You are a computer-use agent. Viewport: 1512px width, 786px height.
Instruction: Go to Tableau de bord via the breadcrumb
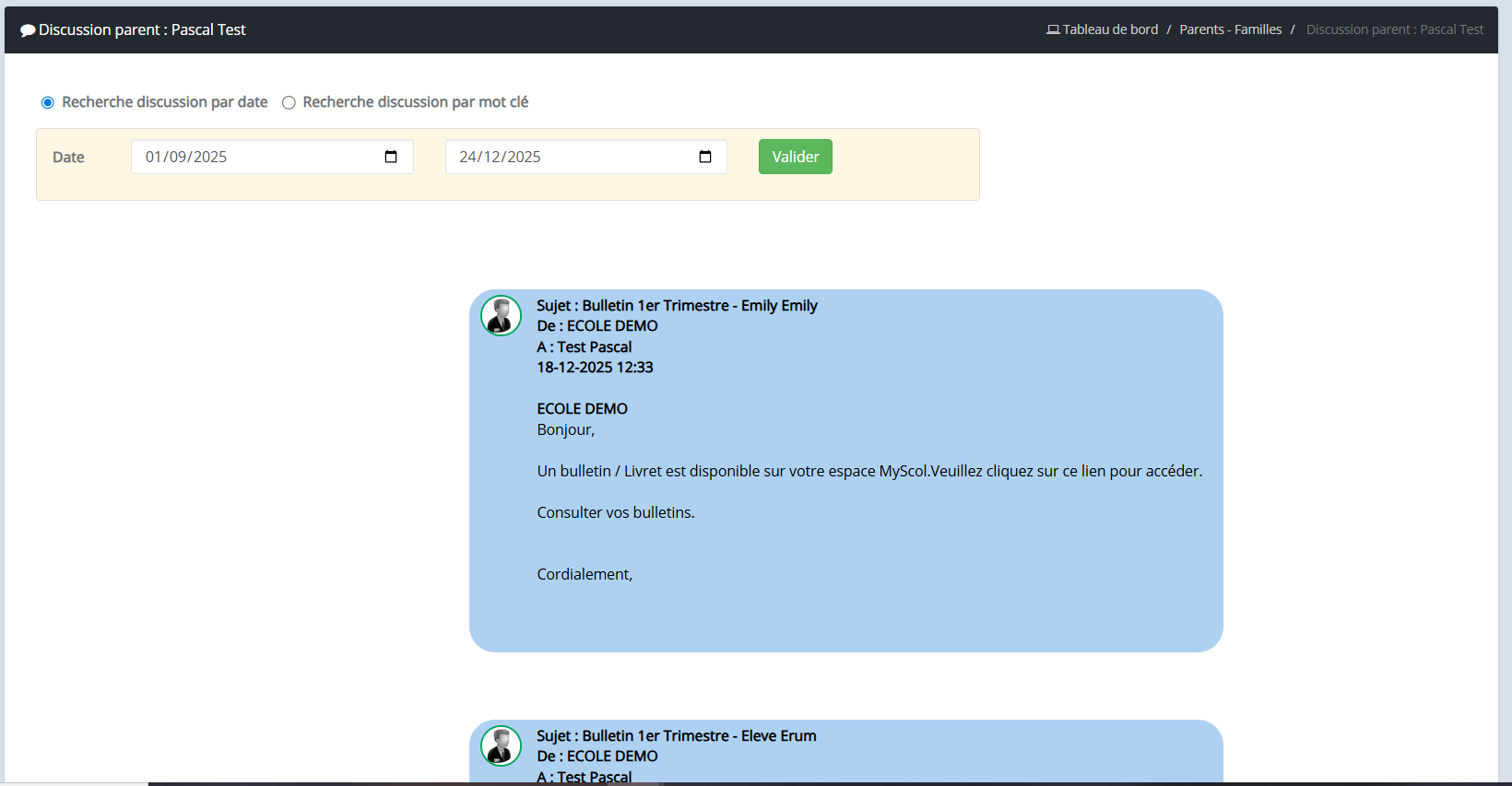(1110, 29)
